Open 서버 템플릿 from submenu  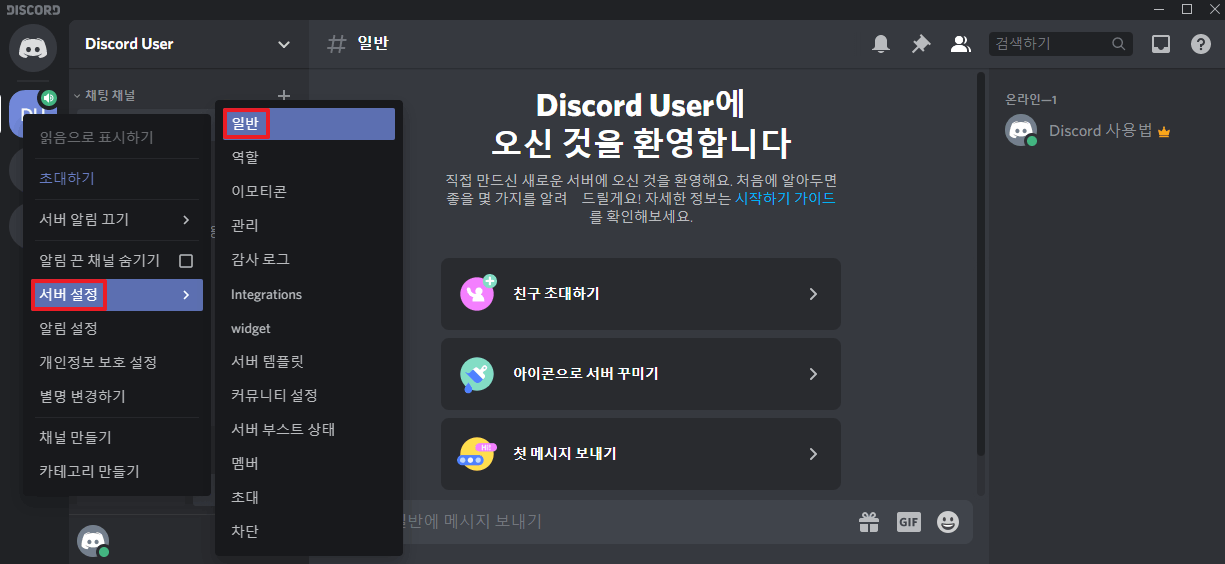(x=309, y=361)
